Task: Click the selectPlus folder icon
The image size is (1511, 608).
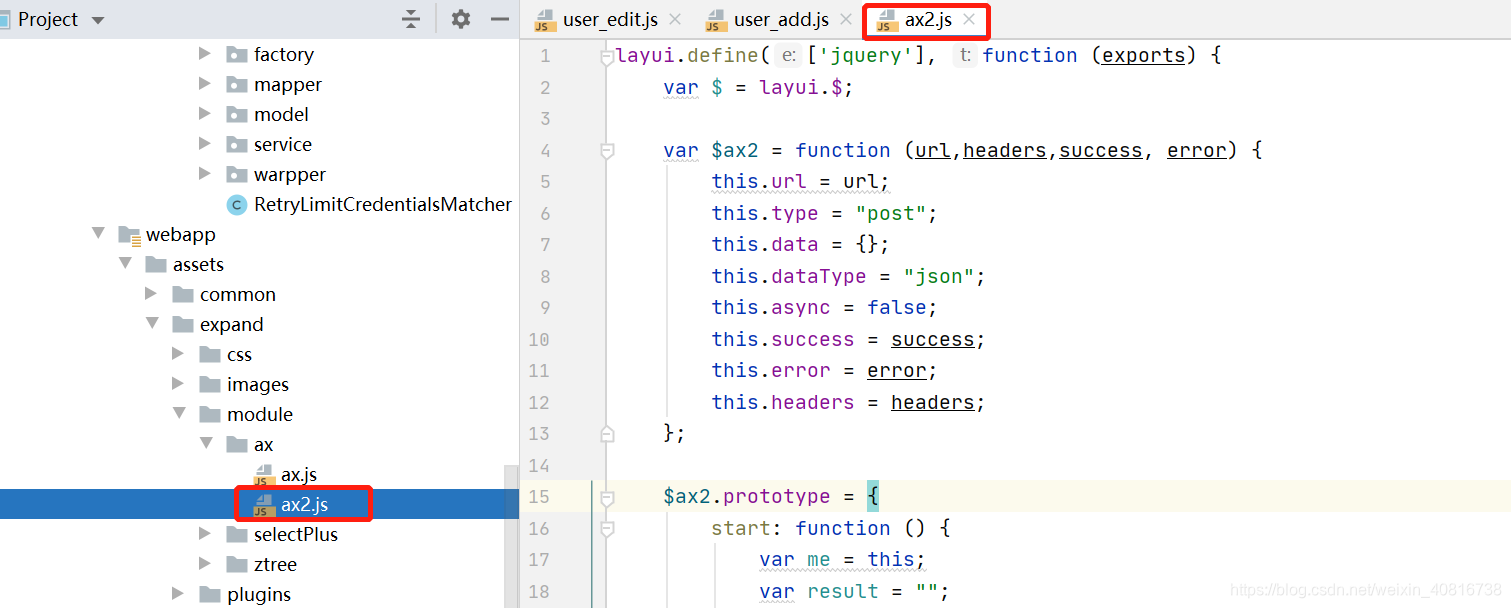Action: pos(237,534)
